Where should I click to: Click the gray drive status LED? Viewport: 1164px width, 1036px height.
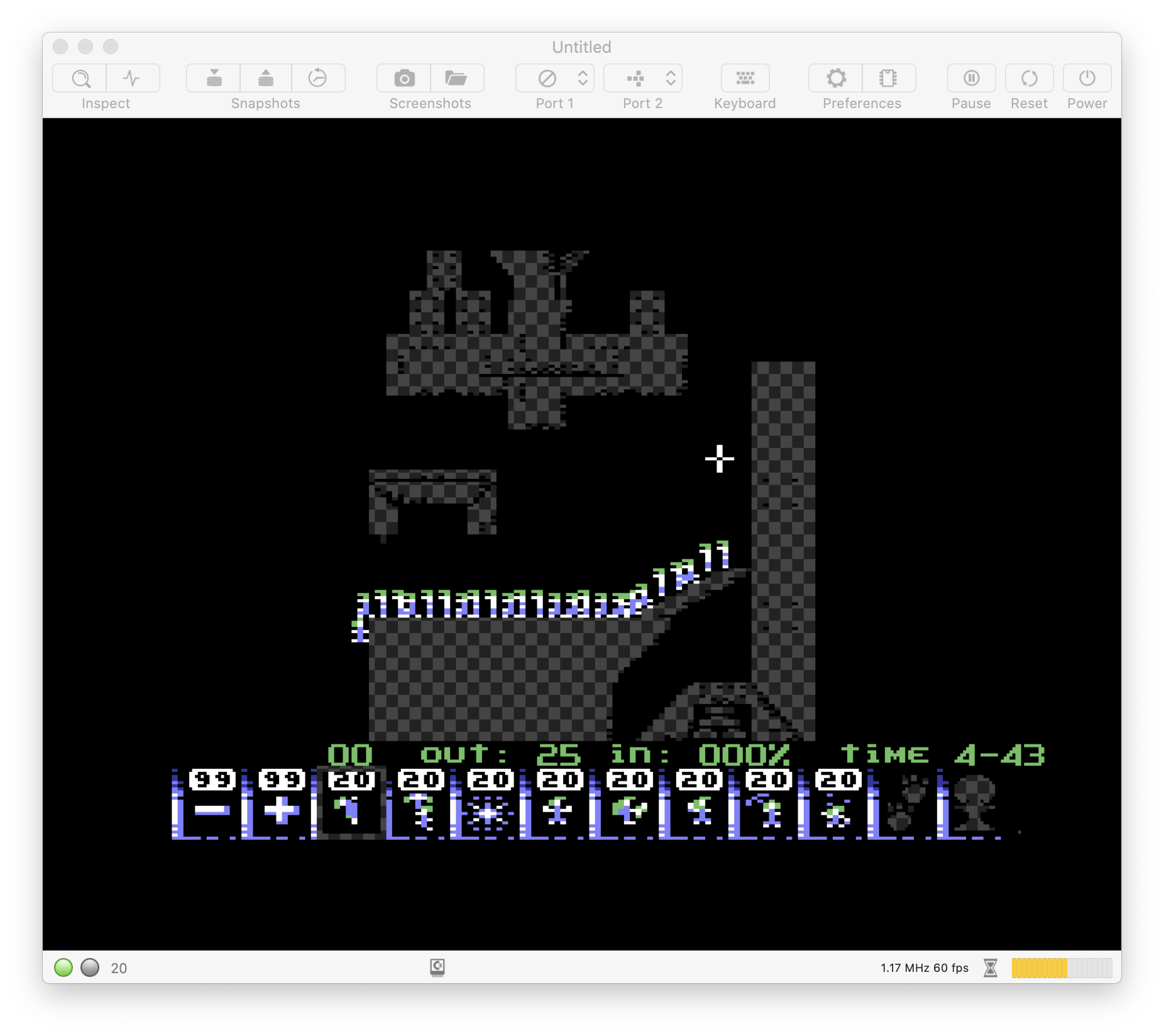click(x=90, y=967)
